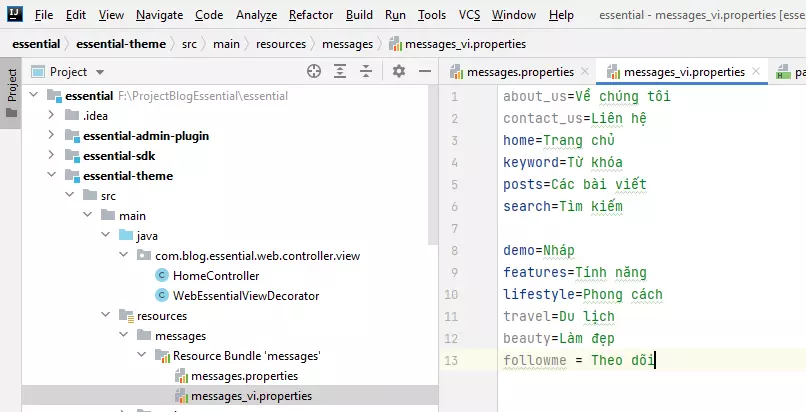This screenshot has height=412, width=806.
Task: Open the Refactor menu
Action: coord(311,15)
